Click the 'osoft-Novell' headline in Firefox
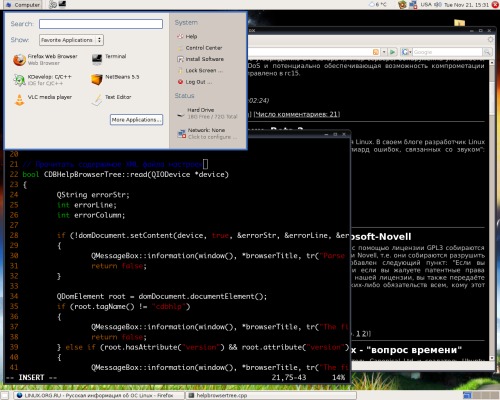Image resolution: width=500 pixels, height=400 pixels. [382, 237]
